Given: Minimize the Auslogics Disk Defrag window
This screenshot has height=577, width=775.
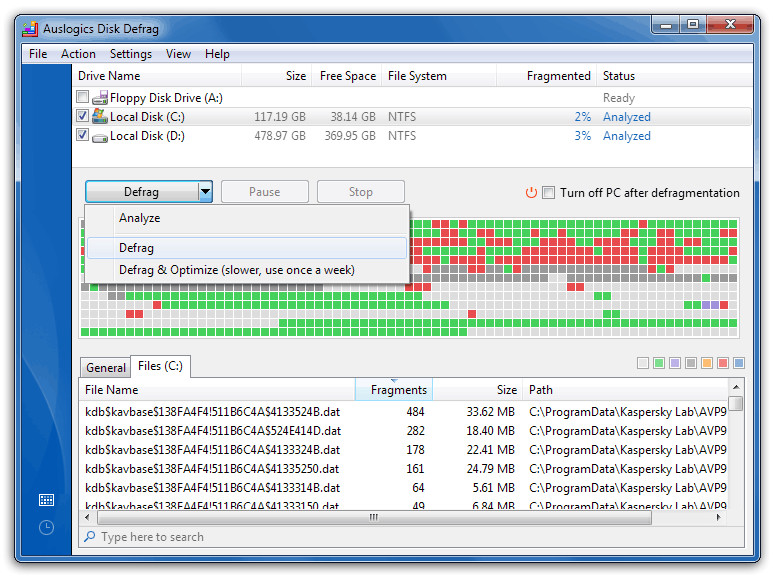Looking at the screenshot, I should click(666, 25).
